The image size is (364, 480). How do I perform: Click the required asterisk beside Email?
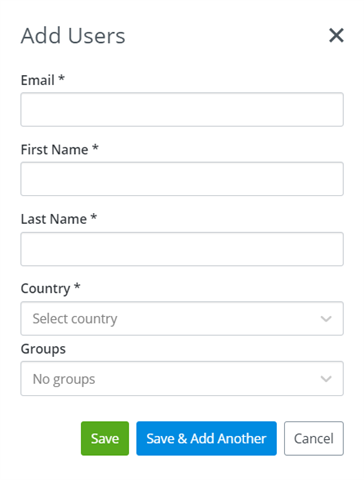[x=61, y=78]
